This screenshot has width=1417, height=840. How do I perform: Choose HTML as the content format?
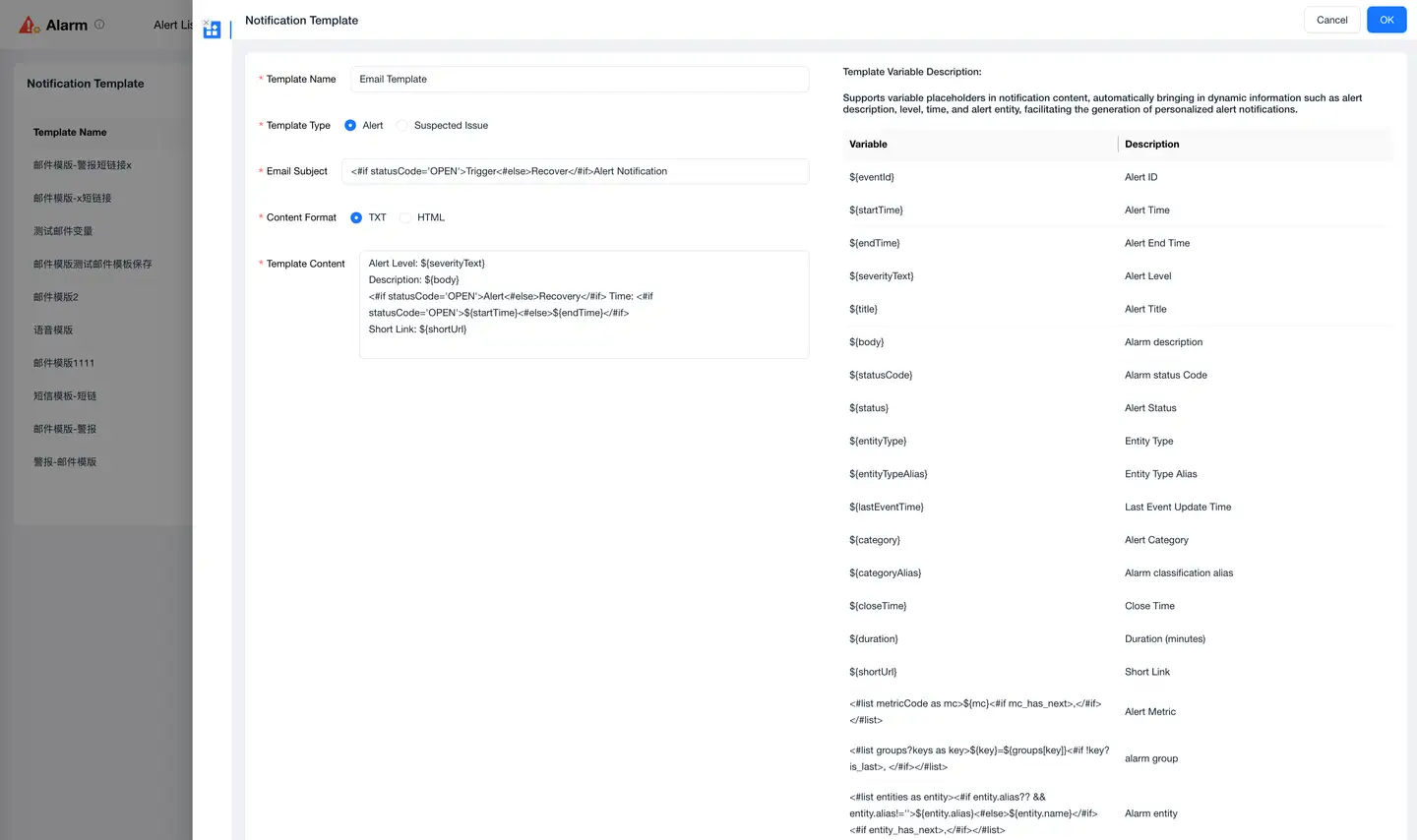click(404, 217)
